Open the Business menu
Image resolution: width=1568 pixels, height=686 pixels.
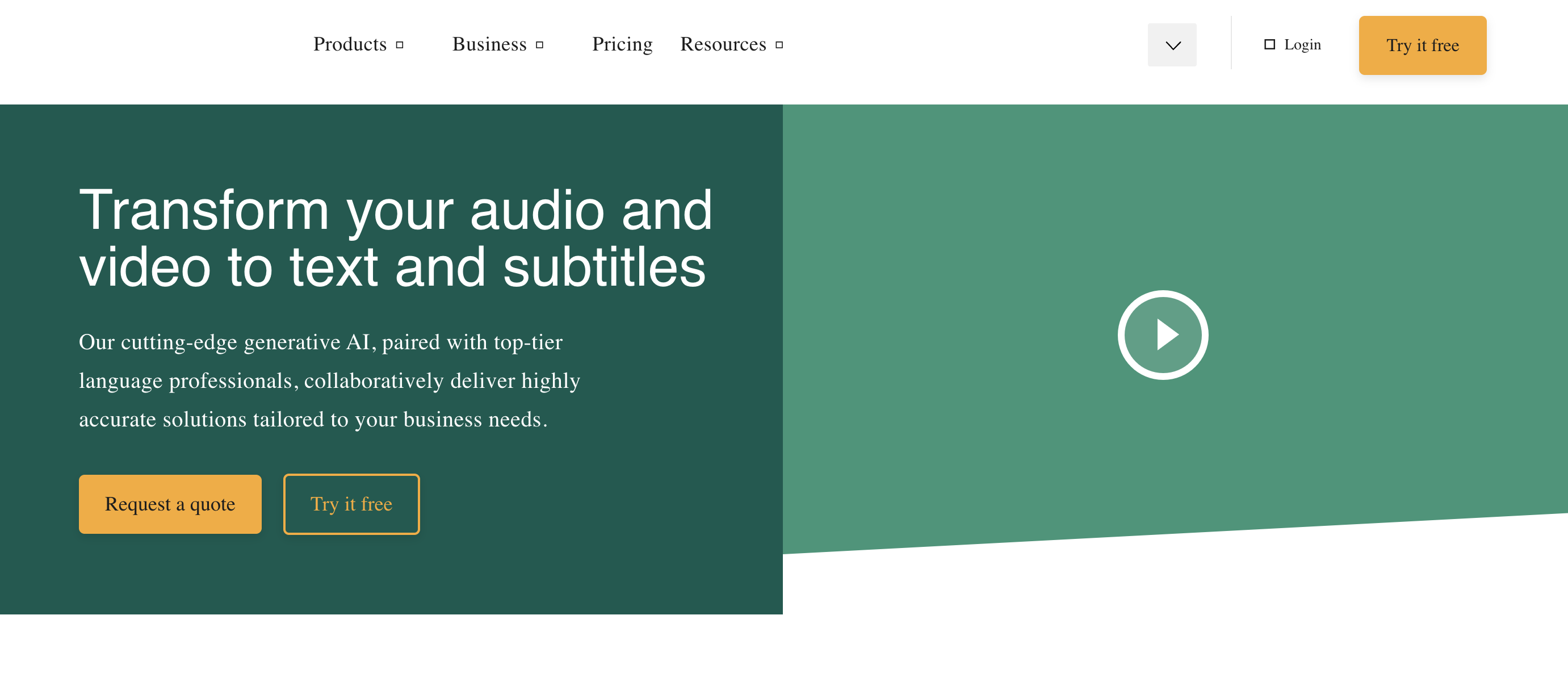tap(489, 44)
